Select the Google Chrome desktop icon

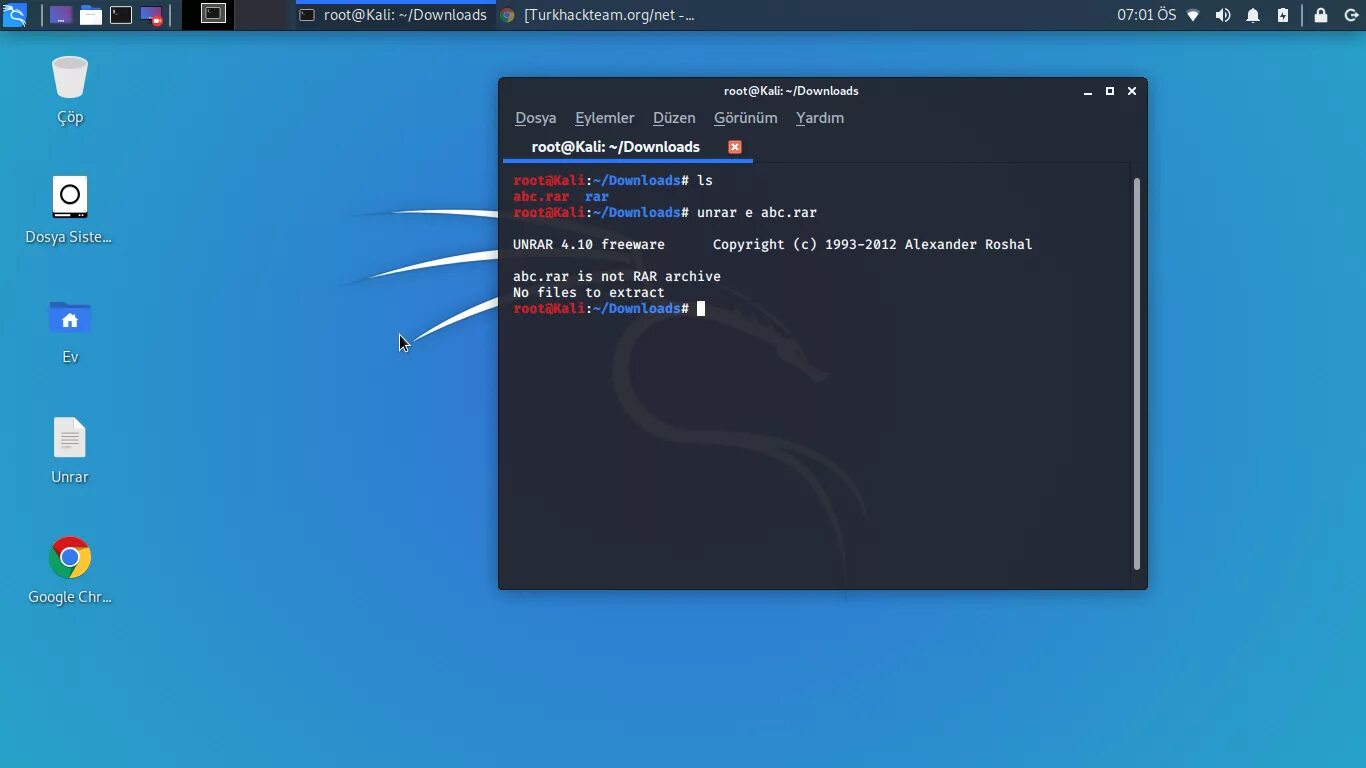70,570
